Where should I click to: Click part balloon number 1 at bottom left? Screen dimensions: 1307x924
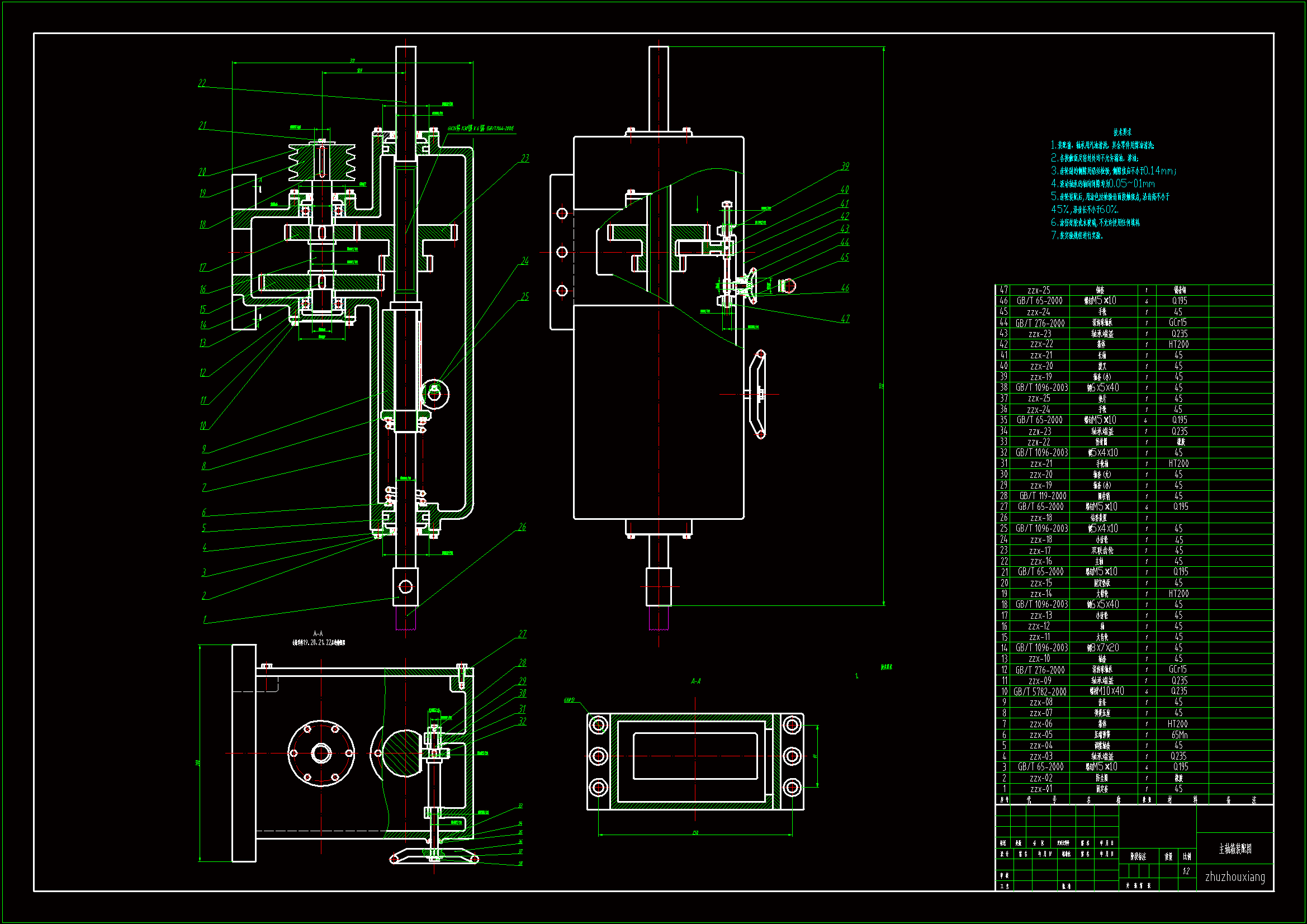(205, 619)
